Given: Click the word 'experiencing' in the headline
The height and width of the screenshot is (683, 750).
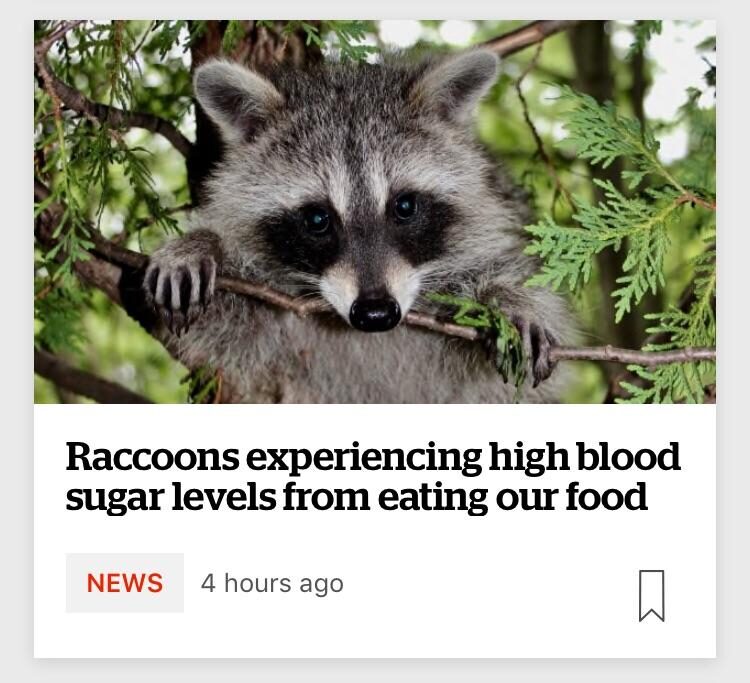Looking at the screenshot, I should pos(364,459).
